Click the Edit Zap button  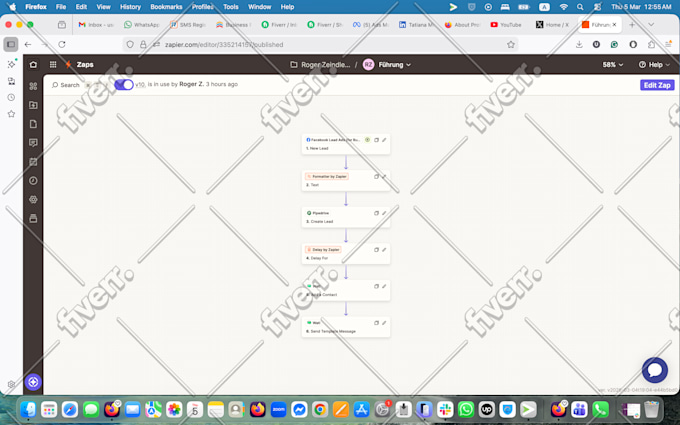(657, 85)
